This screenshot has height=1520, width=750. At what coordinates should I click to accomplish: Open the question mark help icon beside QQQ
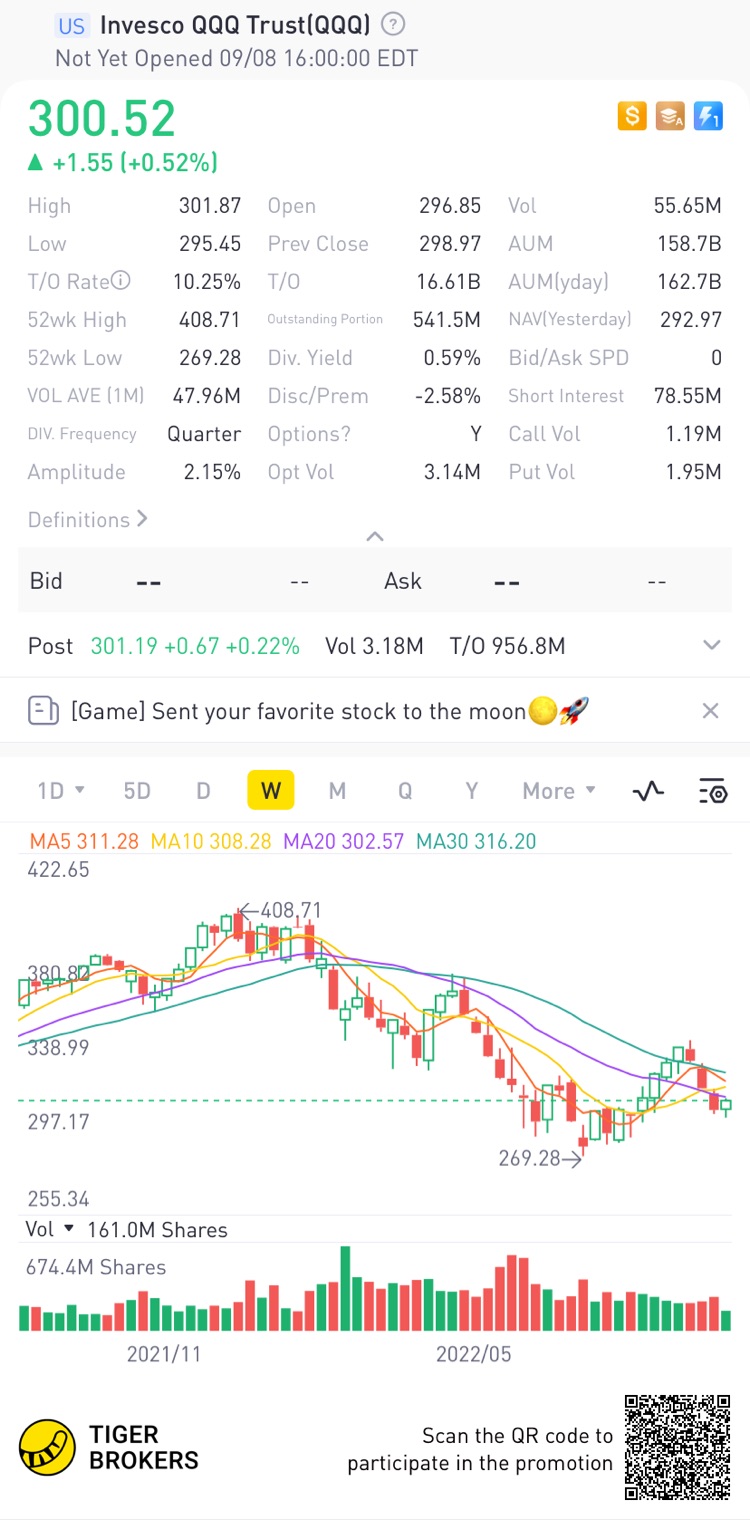point(394,24)
